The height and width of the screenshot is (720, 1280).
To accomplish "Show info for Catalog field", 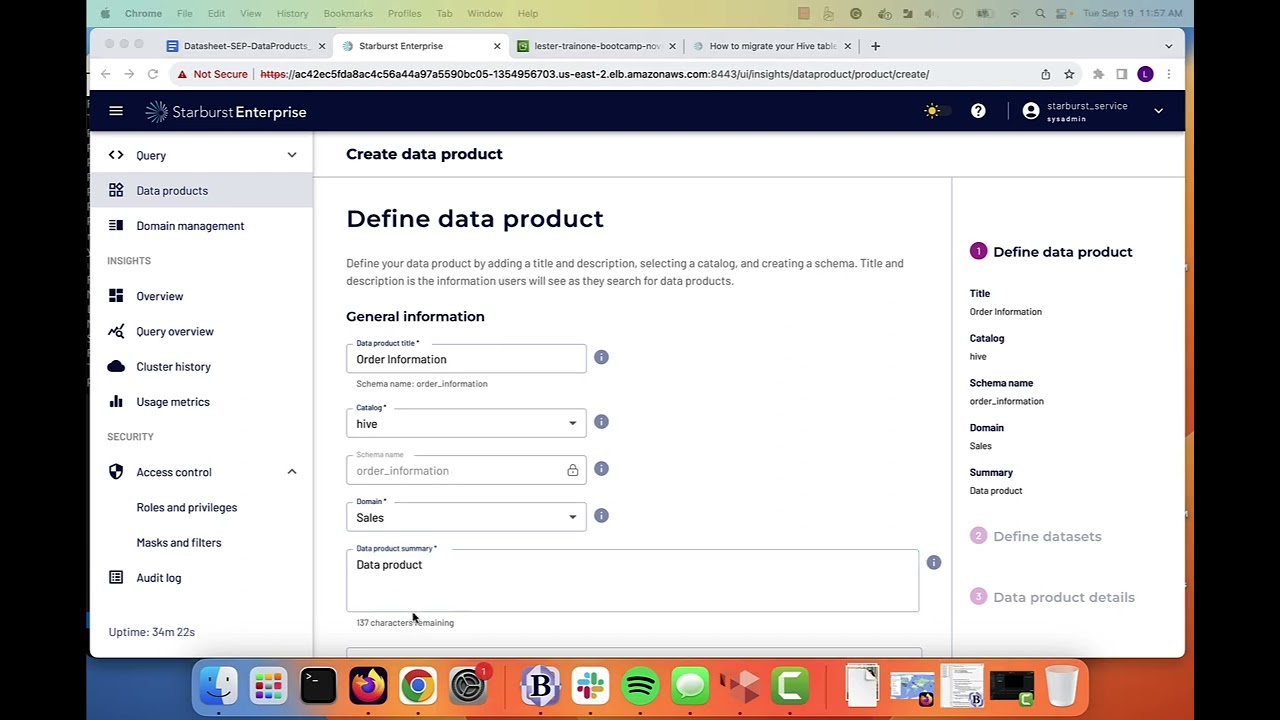I will pyautogui.click(x=601, y=422).
